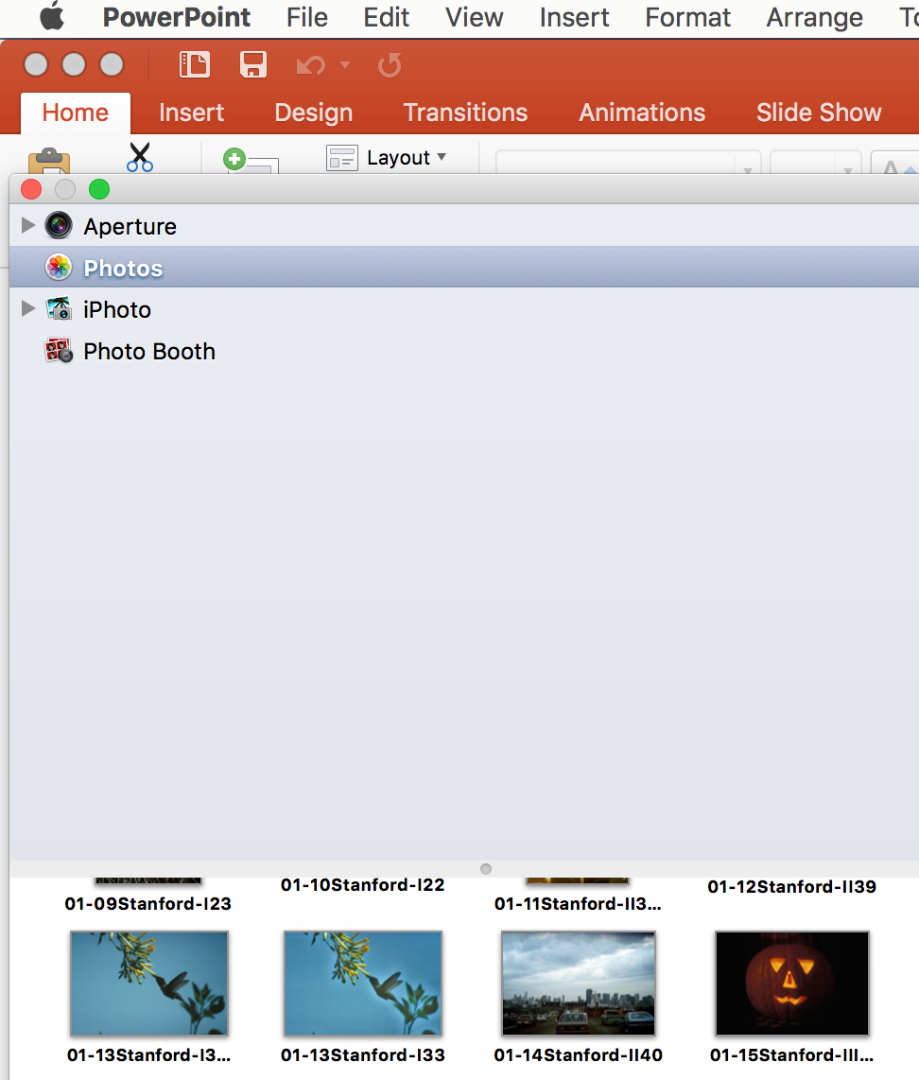Open the Edit menu
The width and height of the screenshot is (919, 1080).
(x=386, y=17)
